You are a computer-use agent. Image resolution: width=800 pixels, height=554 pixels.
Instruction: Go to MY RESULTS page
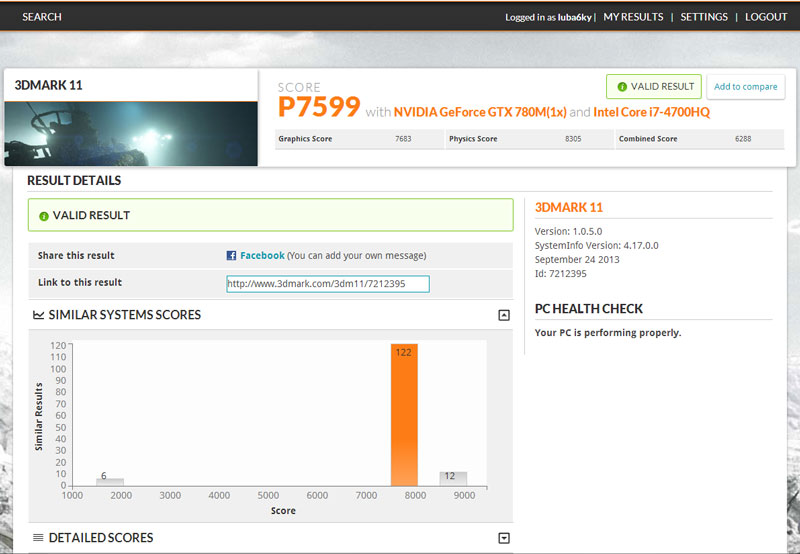point(633,17)
